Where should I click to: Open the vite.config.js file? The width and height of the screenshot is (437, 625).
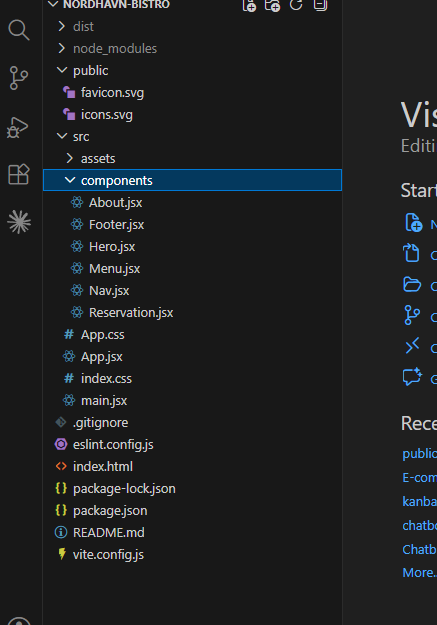click(x=192, y=554)
